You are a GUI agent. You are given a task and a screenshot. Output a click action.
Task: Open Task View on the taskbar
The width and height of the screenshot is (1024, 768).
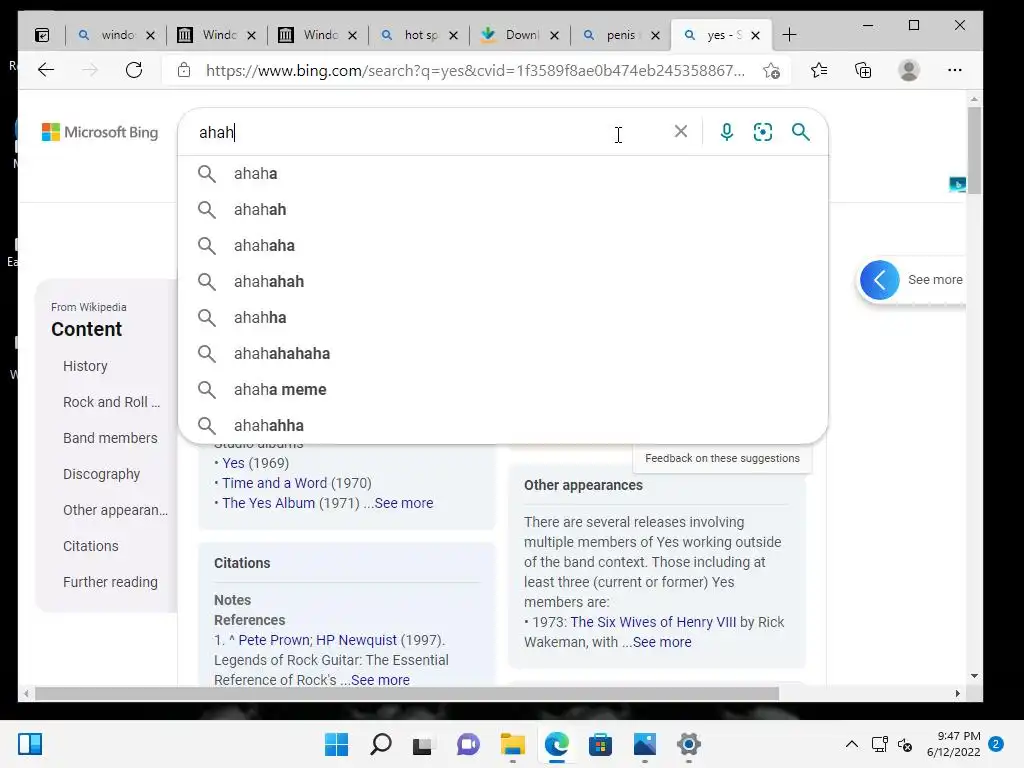(422, 744)
